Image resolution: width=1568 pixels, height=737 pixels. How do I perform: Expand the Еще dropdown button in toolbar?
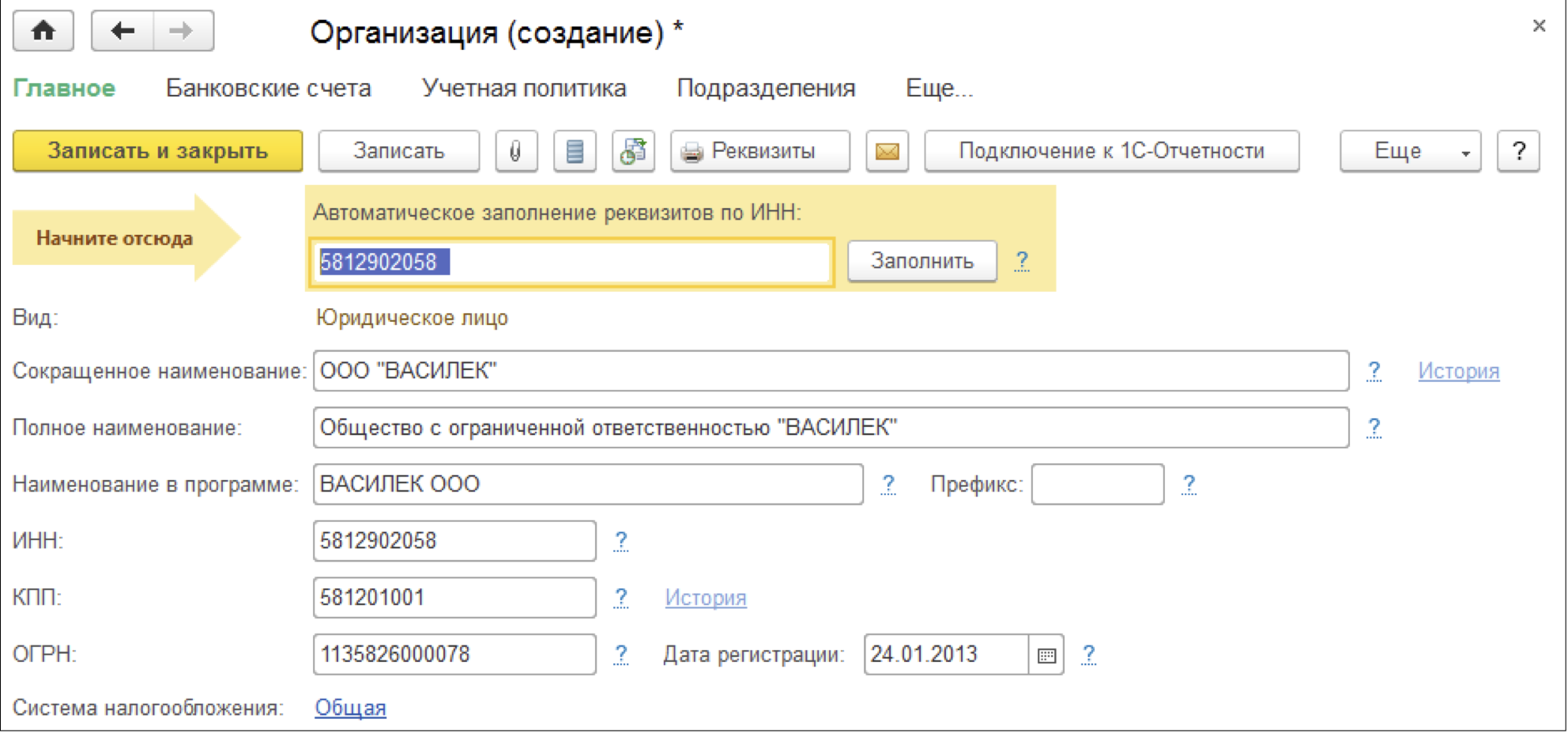click(1410, 151)
